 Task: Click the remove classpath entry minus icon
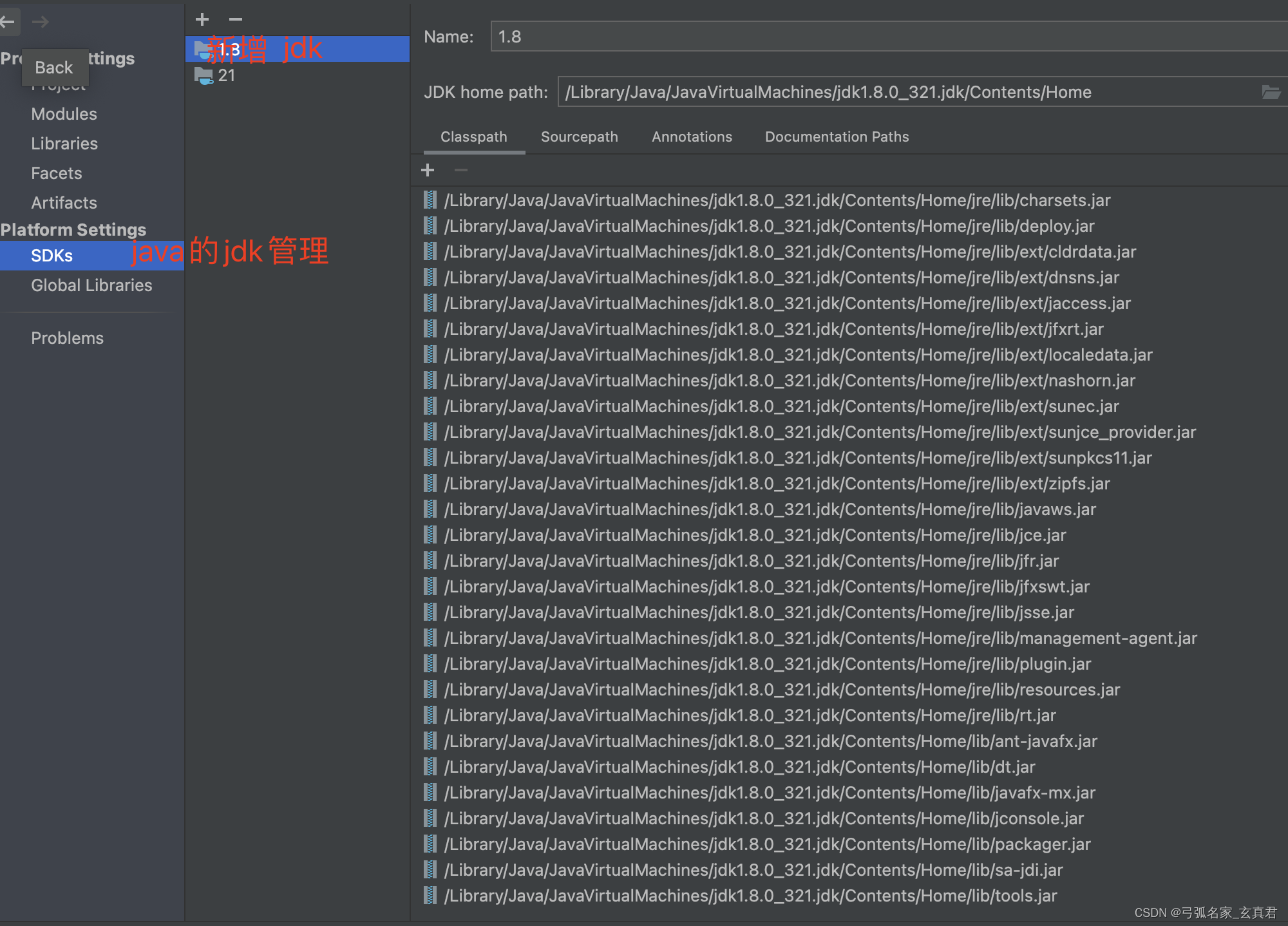[460, 170]
